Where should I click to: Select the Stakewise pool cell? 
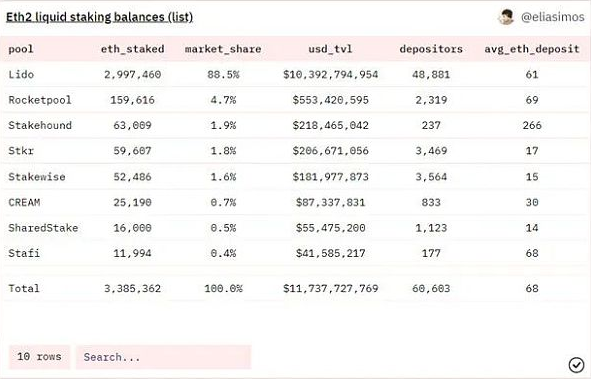[x=37, y=177]
